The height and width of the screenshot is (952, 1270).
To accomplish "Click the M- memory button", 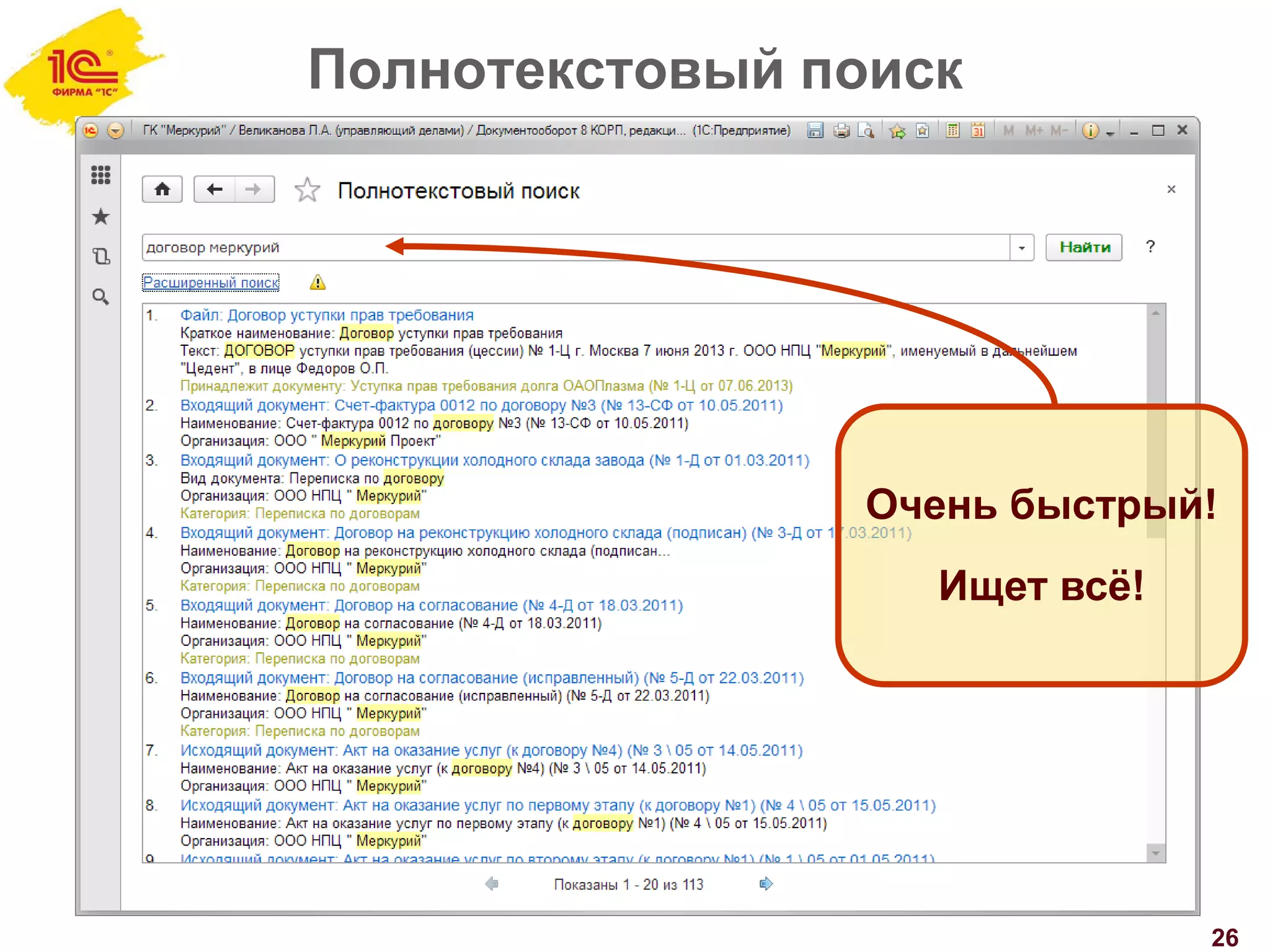I will pyautogui.click(x=1059, y=131).
